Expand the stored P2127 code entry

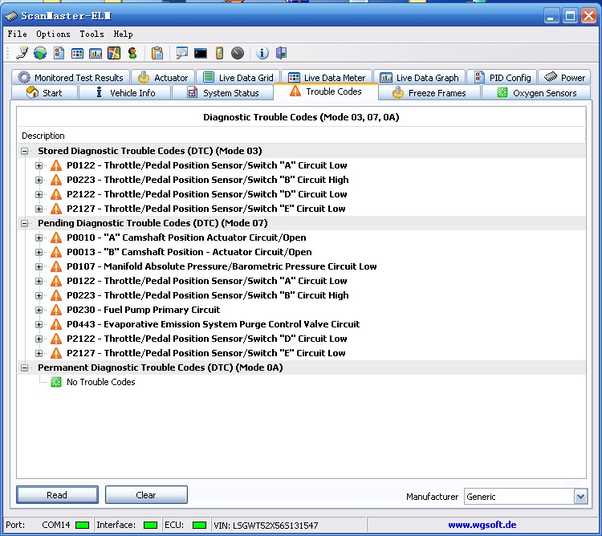tap(39, 209)
